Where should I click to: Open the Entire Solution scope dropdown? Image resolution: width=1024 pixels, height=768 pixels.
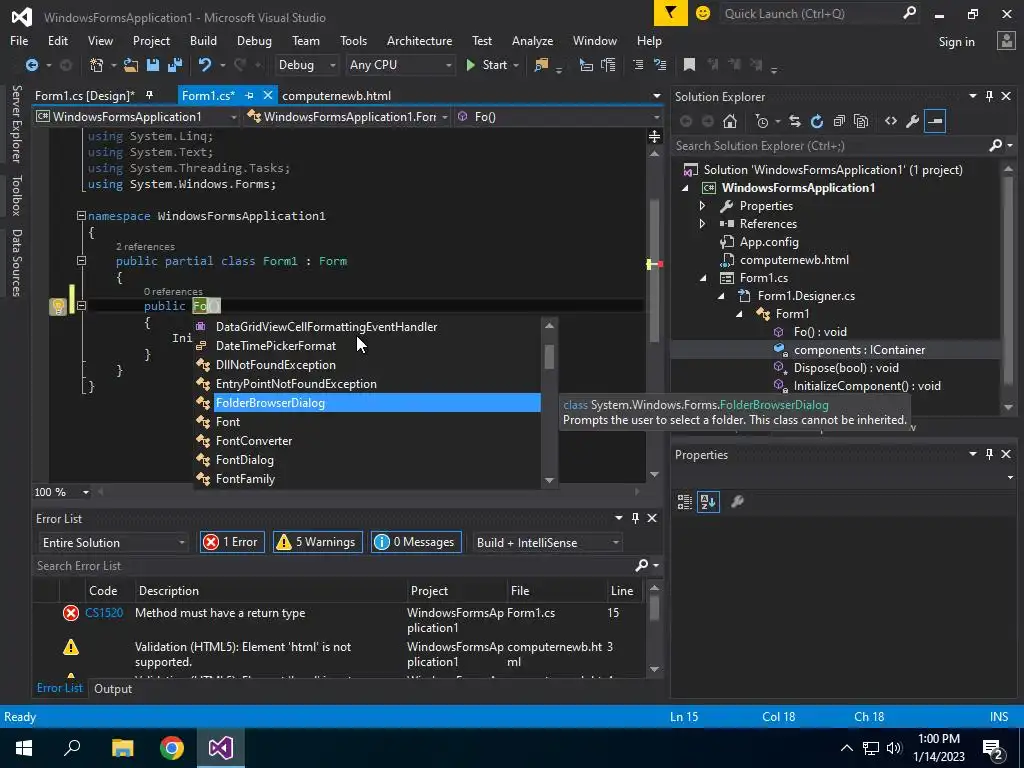click(114, 543)
